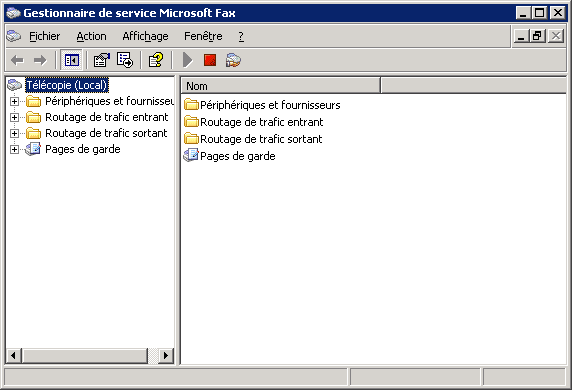Click Pages de garde icon in list

pos(191,156)
